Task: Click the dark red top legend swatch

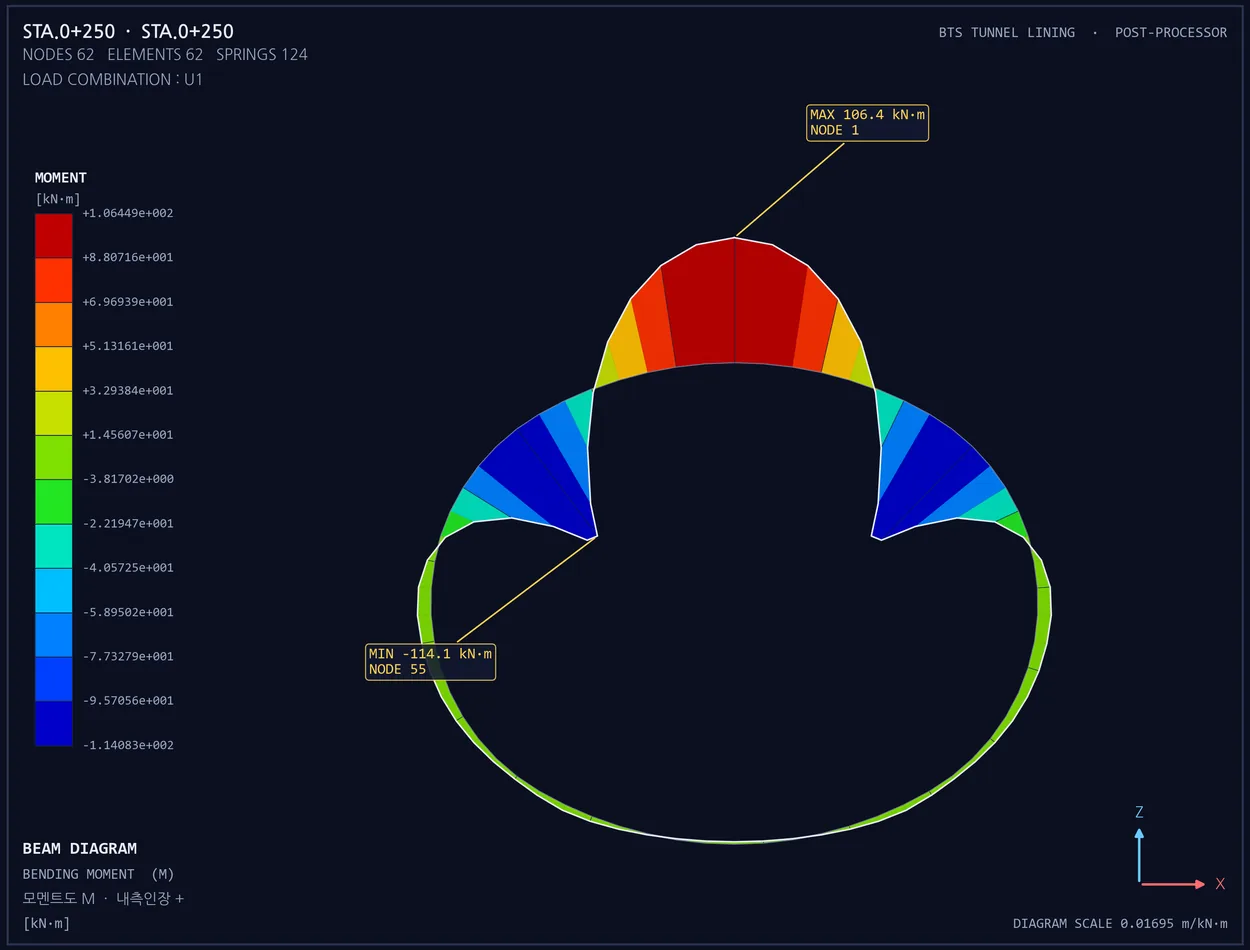Action: [x=53, y=236]
